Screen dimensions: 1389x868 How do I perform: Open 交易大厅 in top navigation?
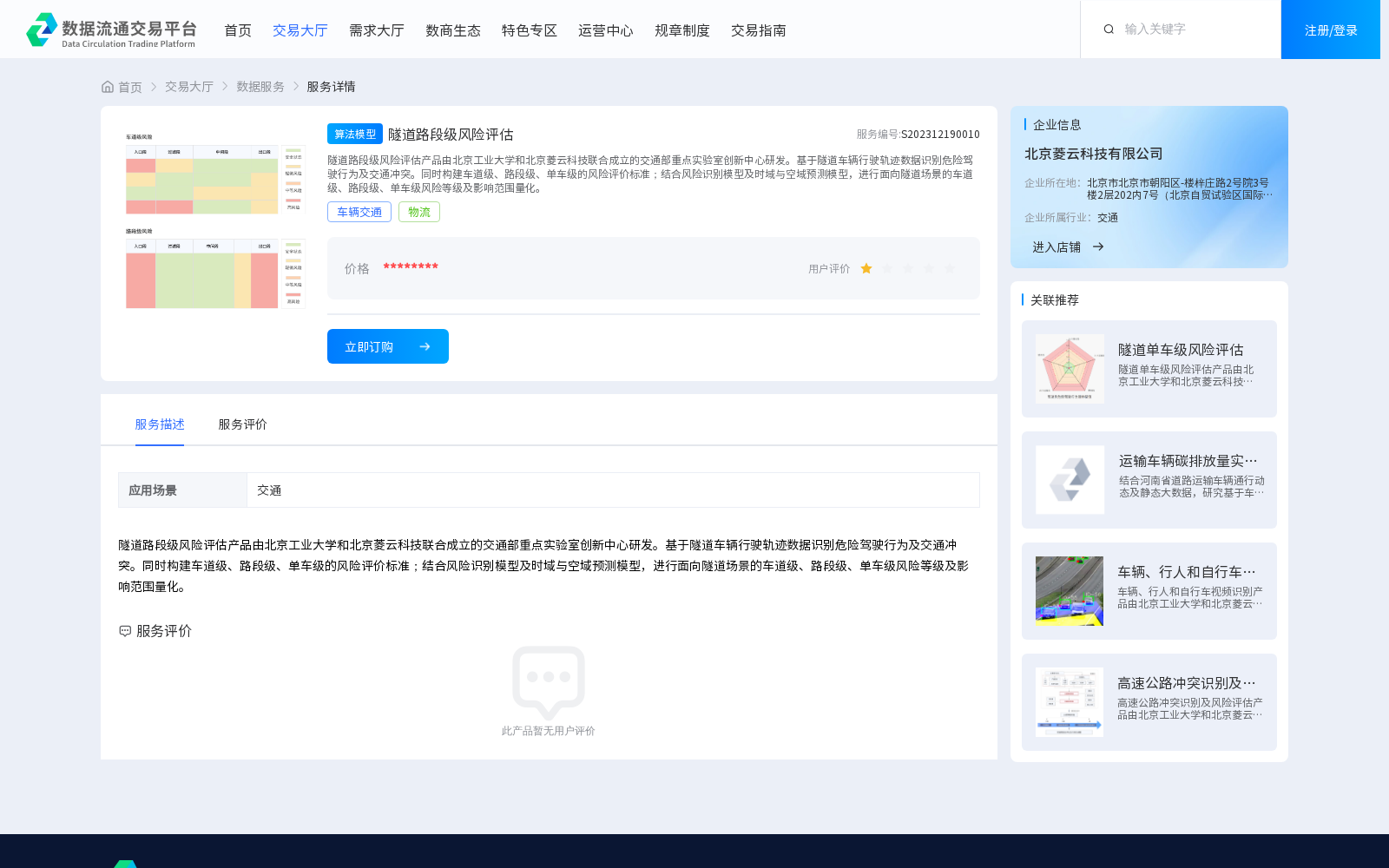(300, 30)
